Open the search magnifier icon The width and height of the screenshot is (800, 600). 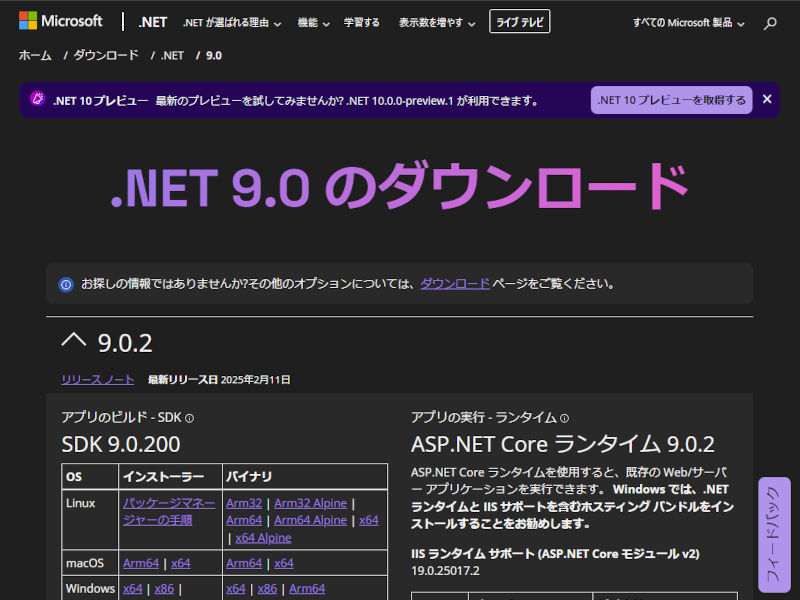(770, 23)
